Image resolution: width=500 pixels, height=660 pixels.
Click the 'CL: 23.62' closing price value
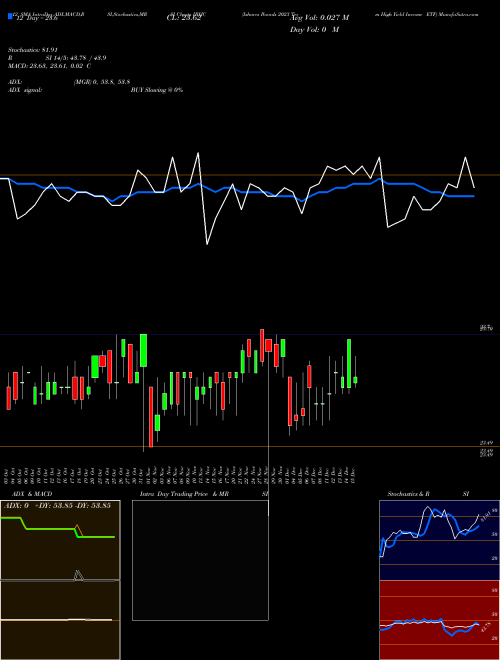(184, 18)
